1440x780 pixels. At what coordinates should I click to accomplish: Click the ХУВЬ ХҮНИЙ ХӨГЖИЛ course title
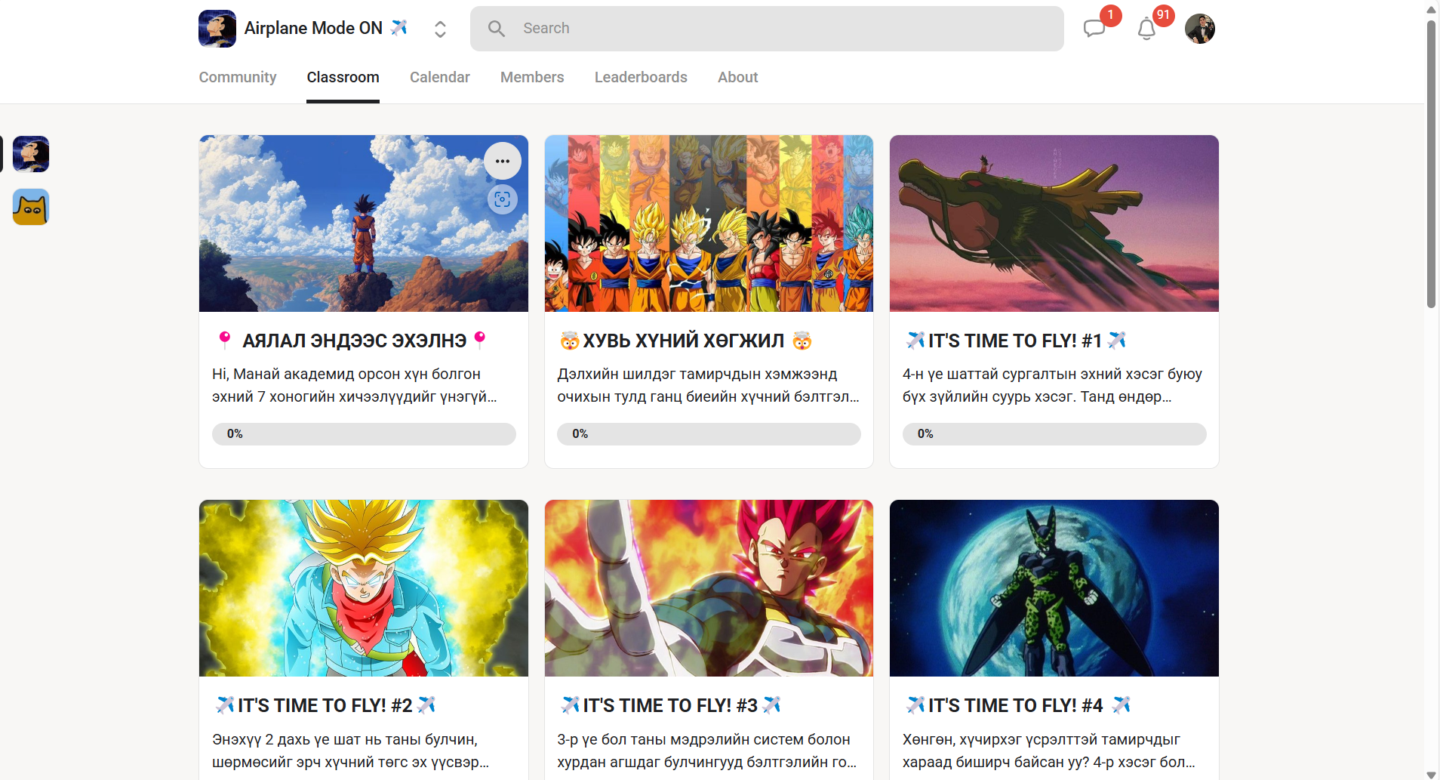coord(687,341)
